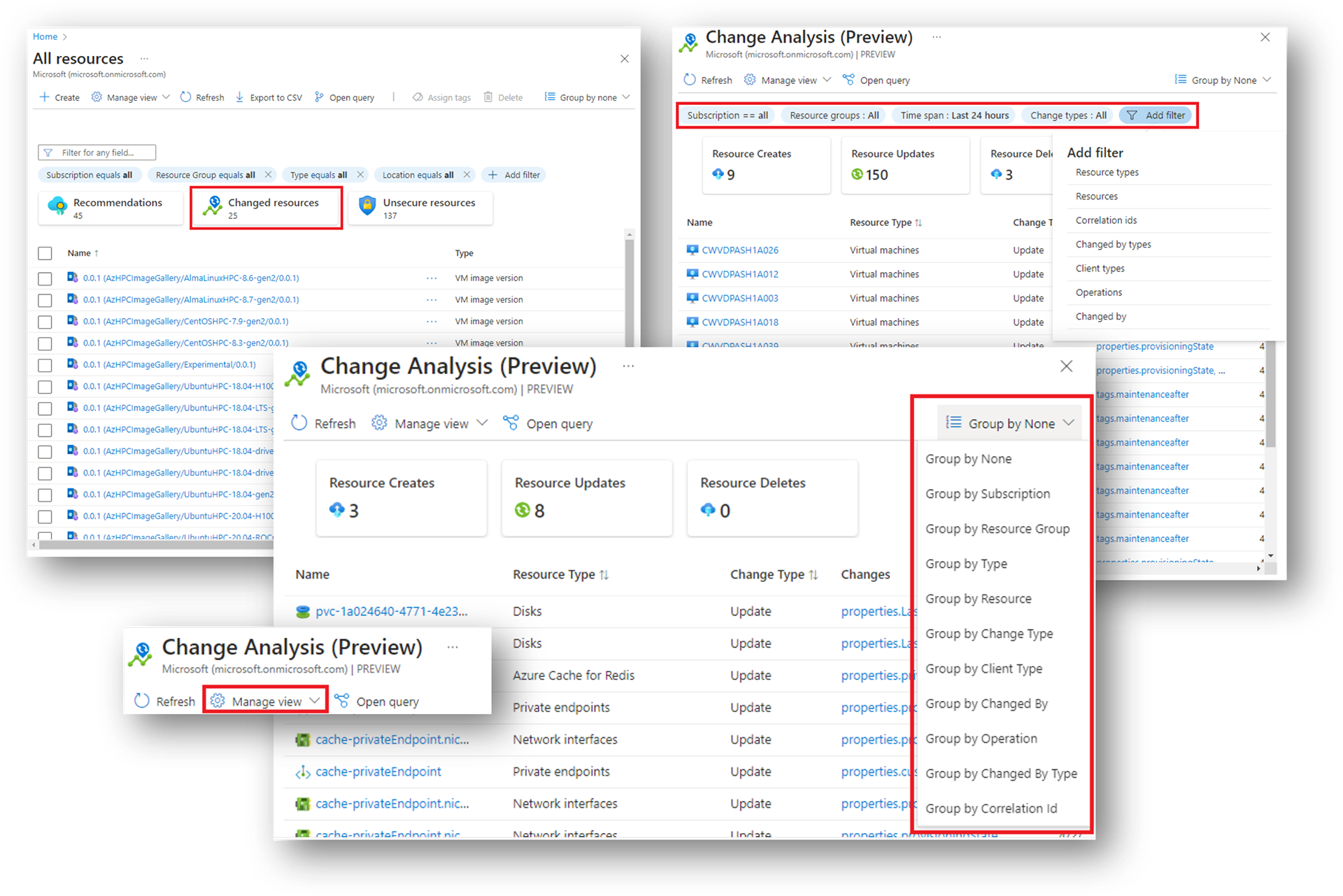Check the CentOSHPC-7.9-gen2 row checkbox
This screenshot has width=1343, height=896.
point(45,322)
